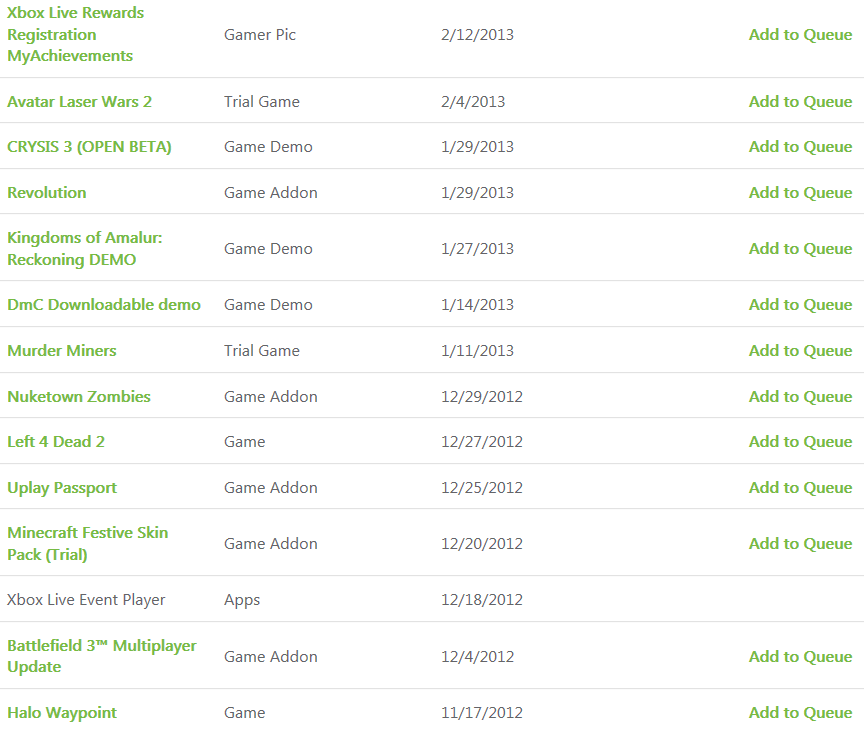Select Game Demo cell in CRYSIS 3 row
The height and width of the screenshot is (731, 864).
[x=268, y=147]
